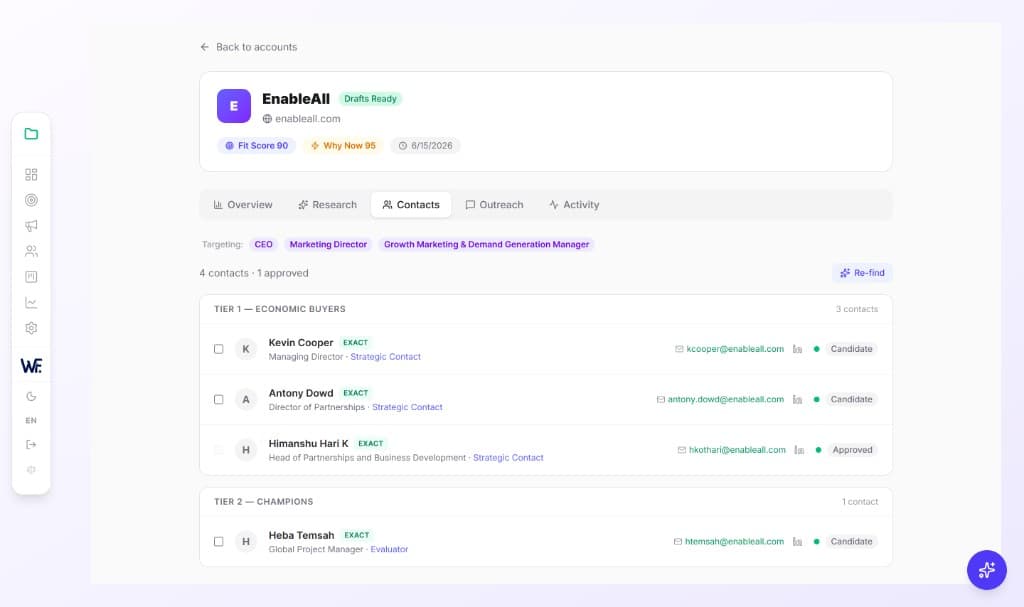Open the target icon in the sidebar
Image resolution: width=1024 pixels, height=607 pixels.
(31, 200)
